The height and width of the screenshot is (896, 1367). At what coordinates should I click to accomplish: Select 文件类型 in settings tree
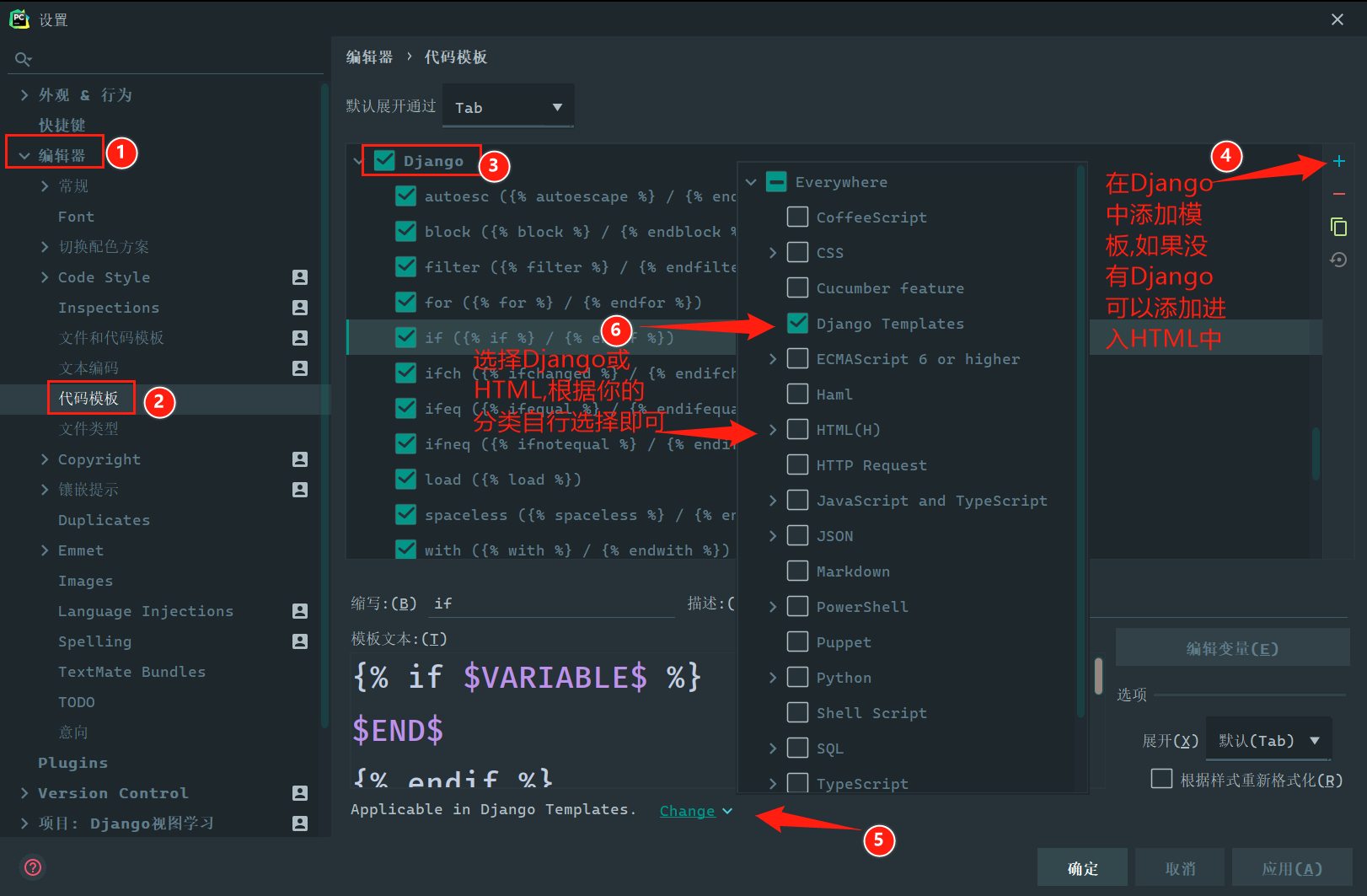(x=88, y=429)
